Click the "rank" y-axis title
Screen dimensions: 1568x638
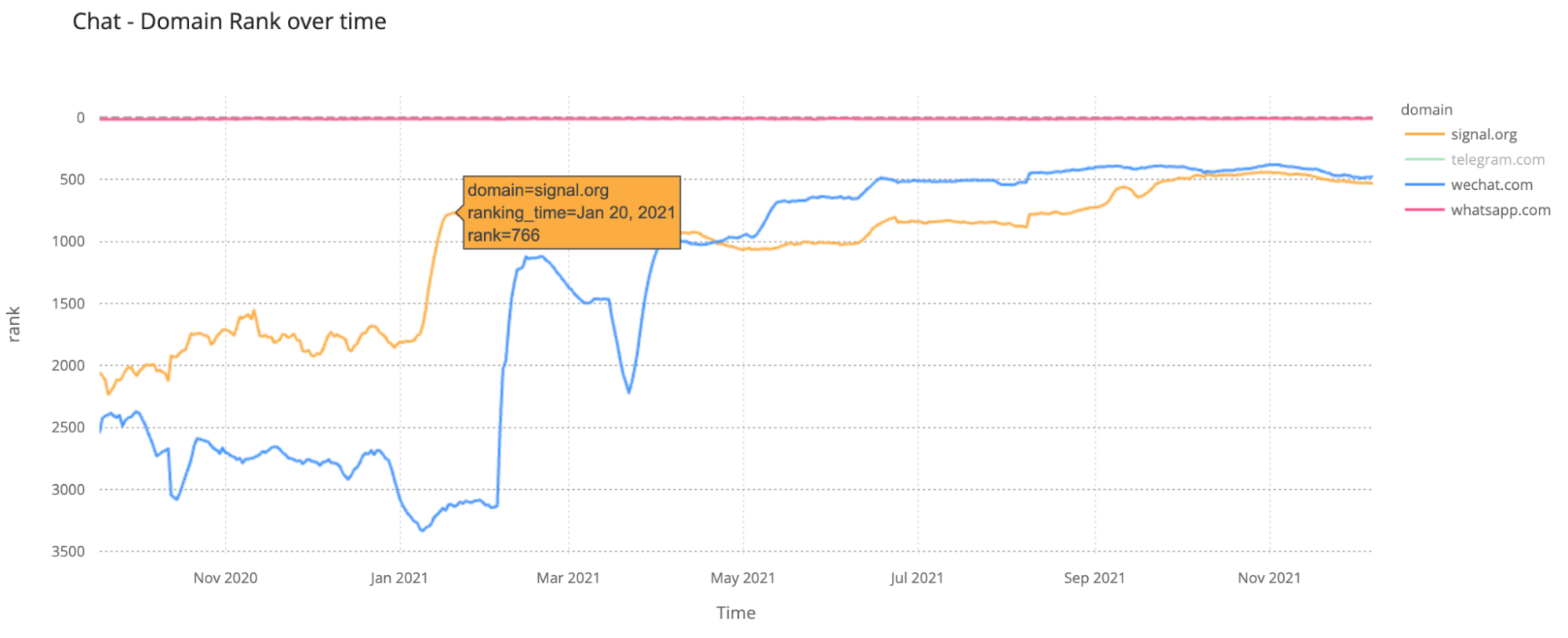tap(13, 324)
